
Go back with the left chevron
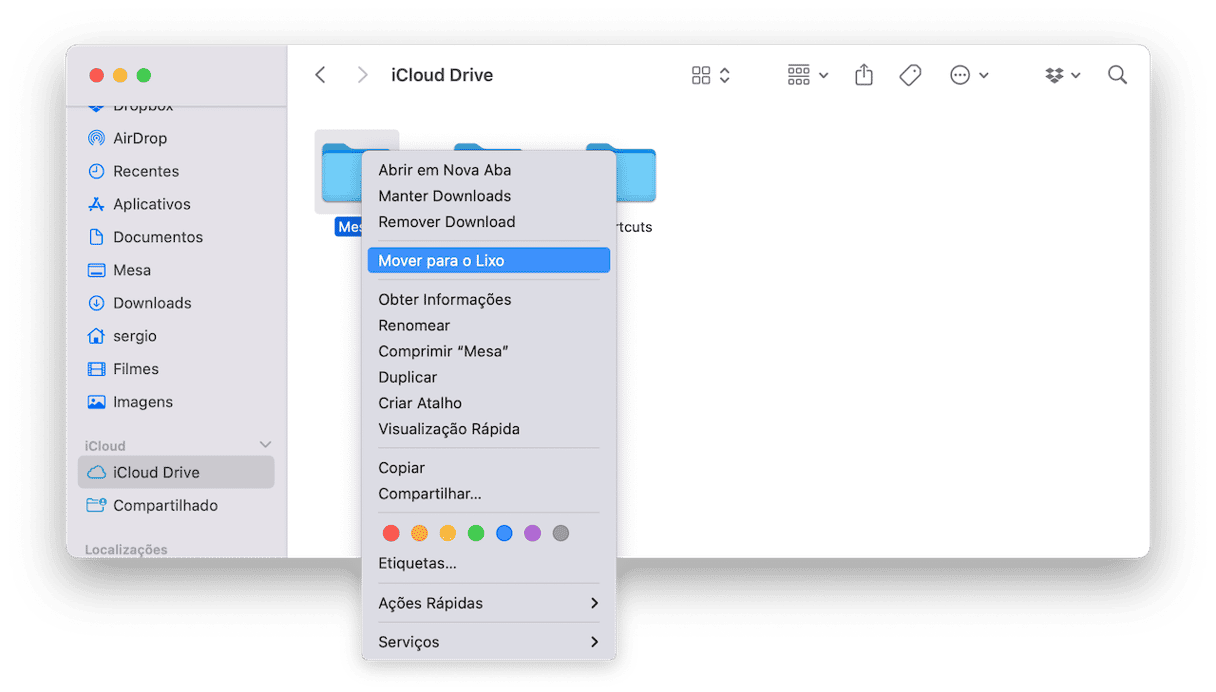tap(320, 75)
